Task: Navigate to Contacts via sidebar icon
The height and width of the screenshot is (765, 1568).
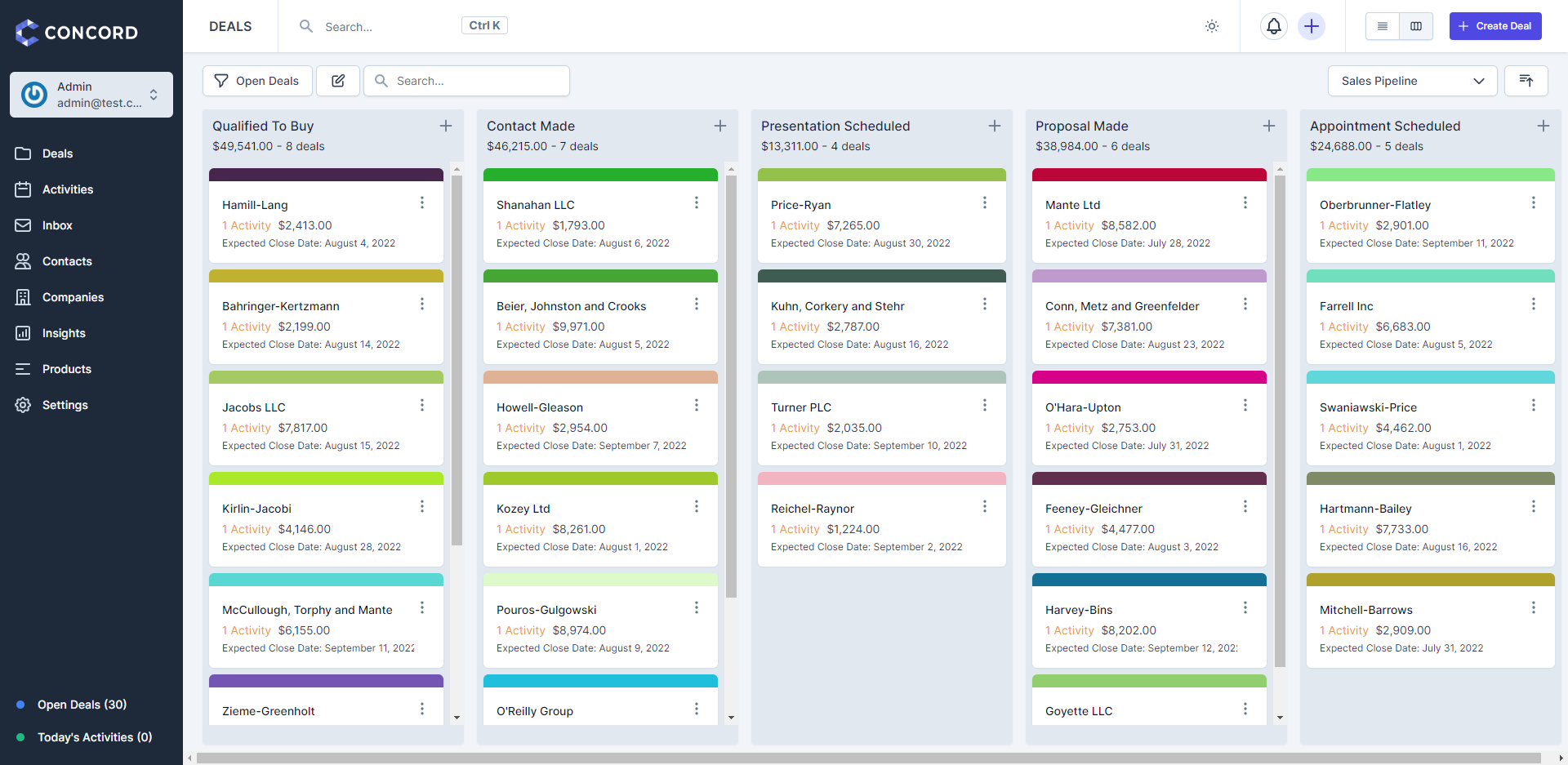Action: (x=67, y=261)
